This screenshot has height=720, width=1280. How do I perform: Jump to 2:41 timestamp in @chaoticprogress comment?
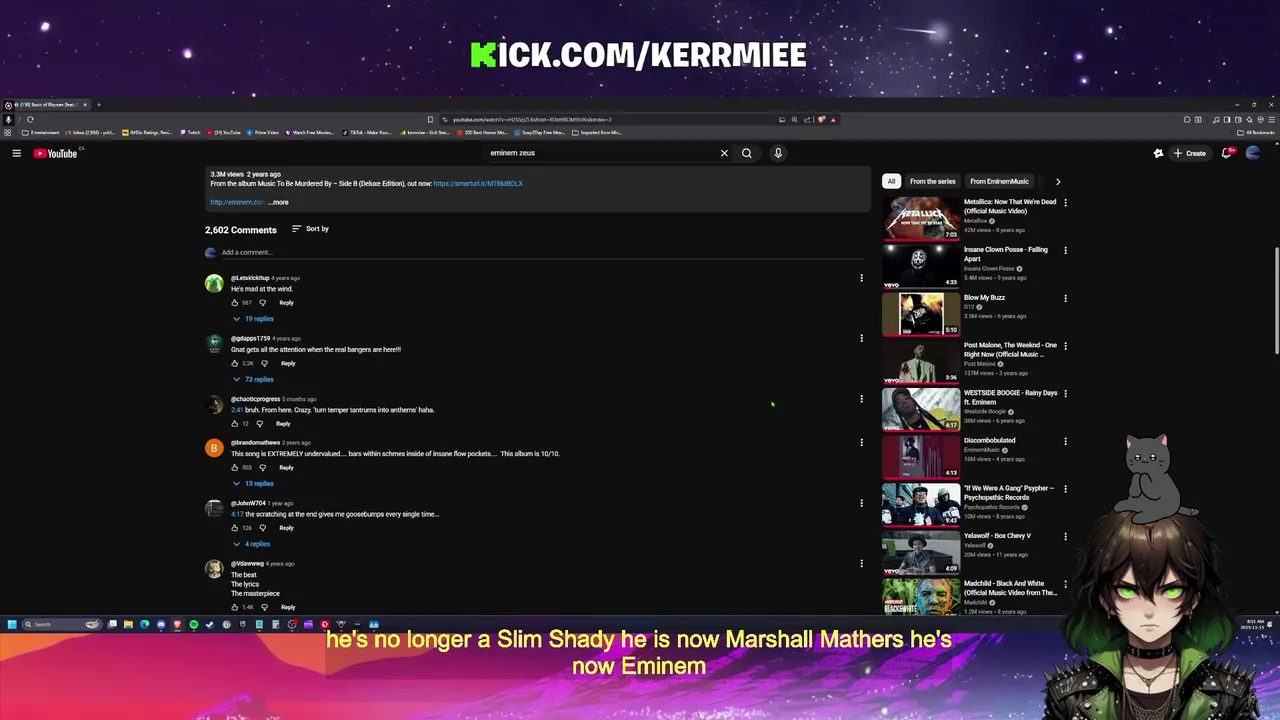coord(237,410)
